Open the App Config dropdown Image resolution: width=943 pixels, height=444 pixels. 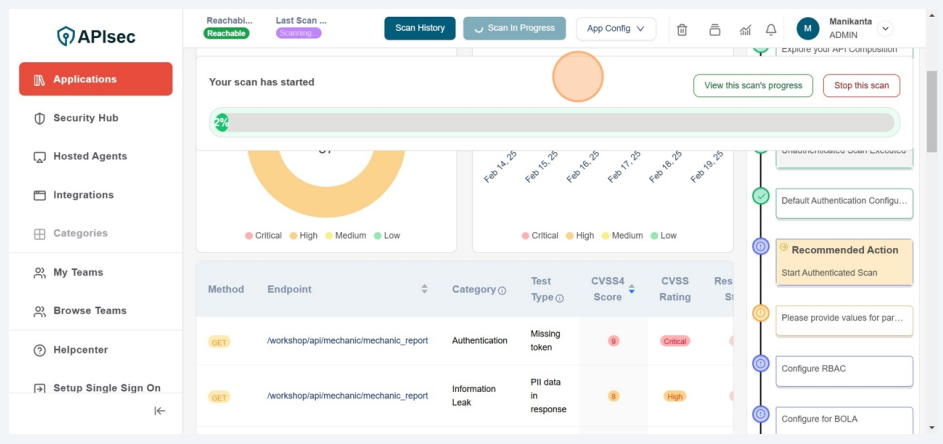[616, 28]
